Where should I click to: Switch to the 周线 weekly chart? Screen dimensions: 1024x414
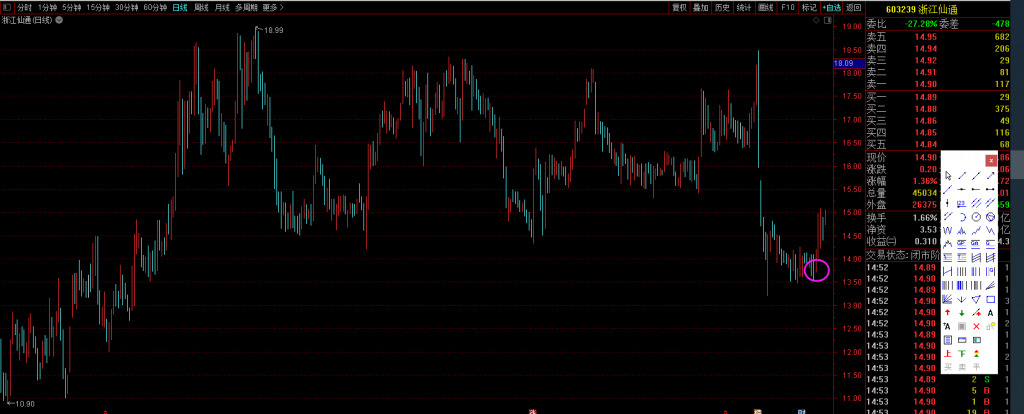(x=202, y=7)
